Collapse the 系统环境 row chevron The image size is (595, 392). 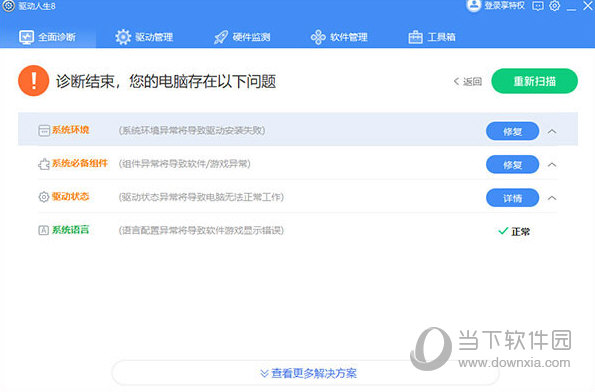tap(552, 131)
